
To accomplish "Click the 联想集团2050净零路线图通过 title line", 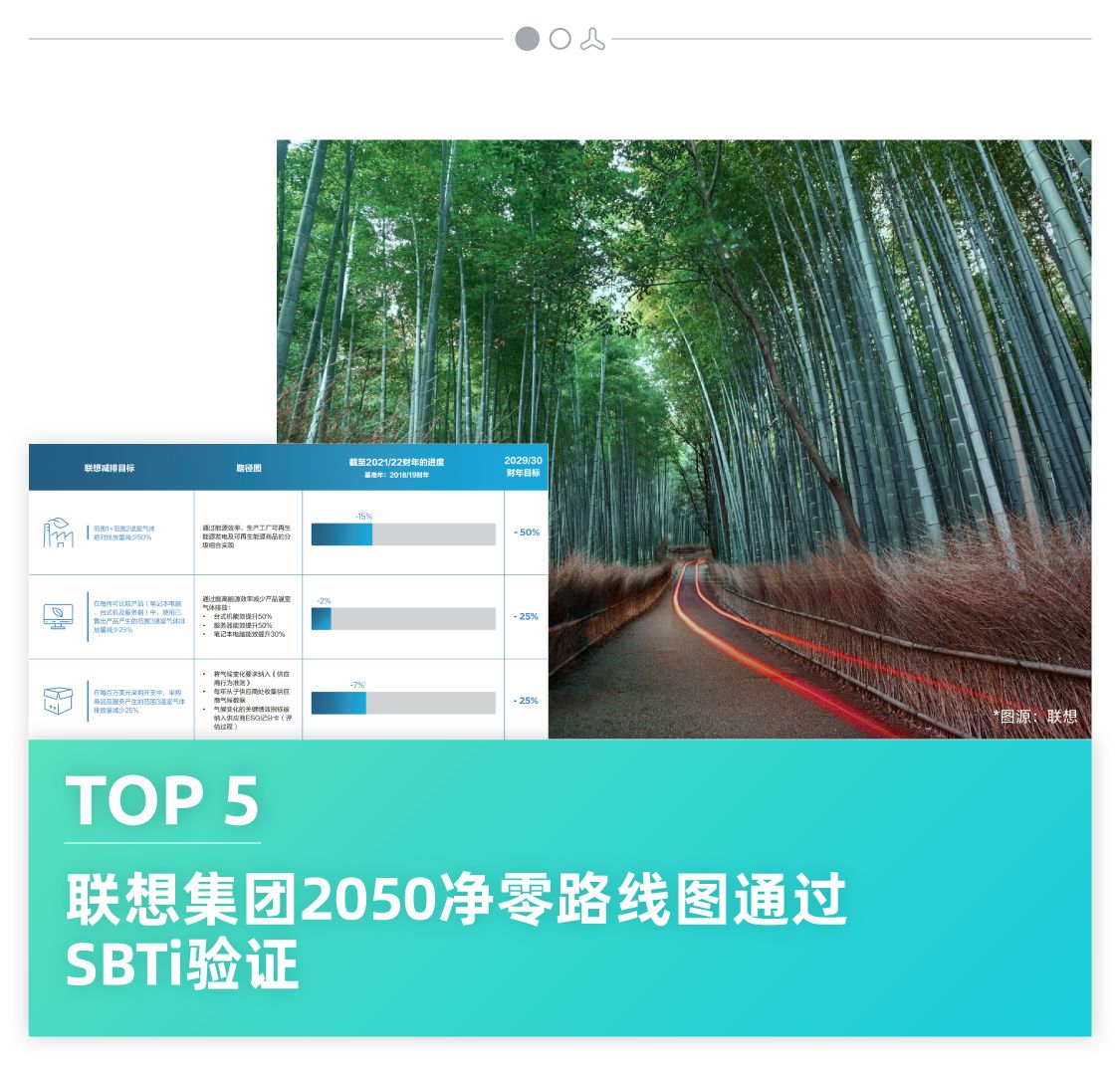I will coord(456,898).
